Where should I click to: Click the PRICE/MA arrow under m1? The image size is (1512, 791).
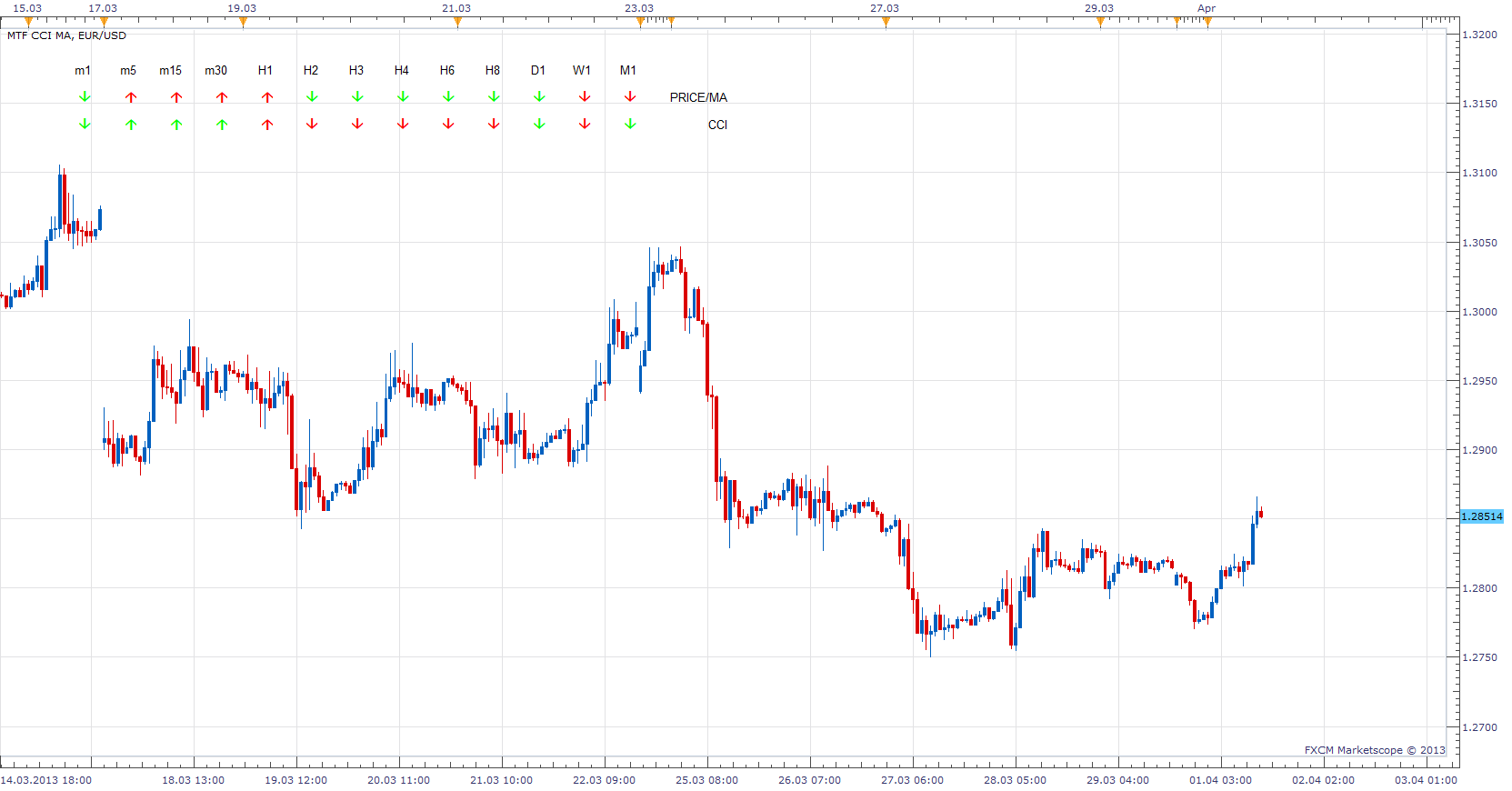pos(85,97)
